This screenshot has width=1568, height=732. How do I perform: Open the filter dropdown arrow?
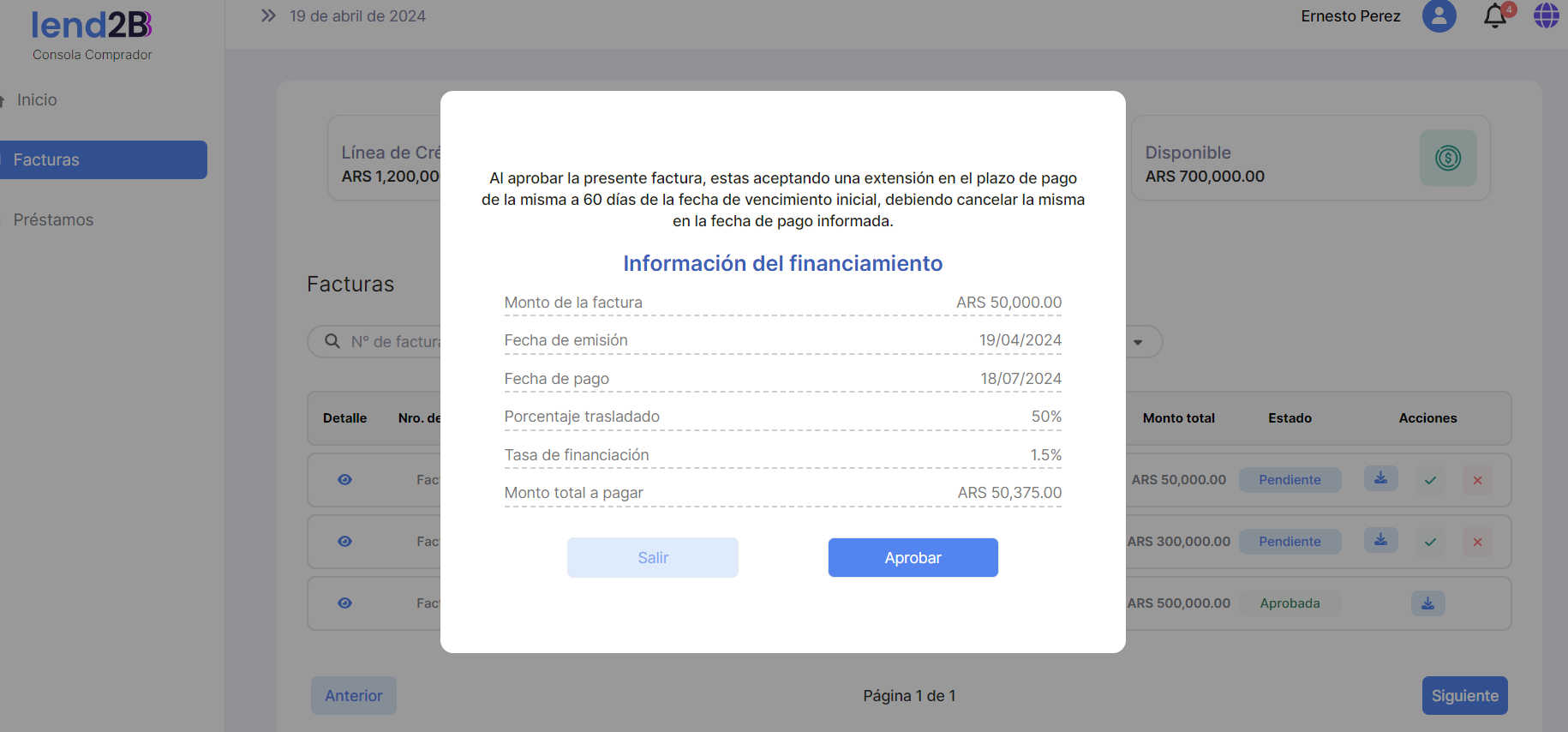pyautogui.click(x=1138, y=342)
